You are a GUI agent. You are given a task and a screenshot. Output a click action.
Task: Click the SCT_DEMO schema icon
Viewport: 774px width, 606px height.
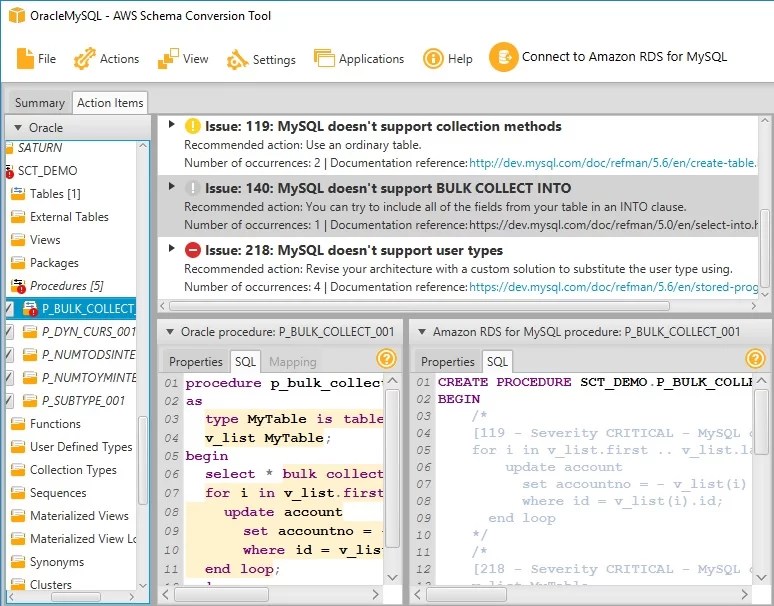click(9, 171)
